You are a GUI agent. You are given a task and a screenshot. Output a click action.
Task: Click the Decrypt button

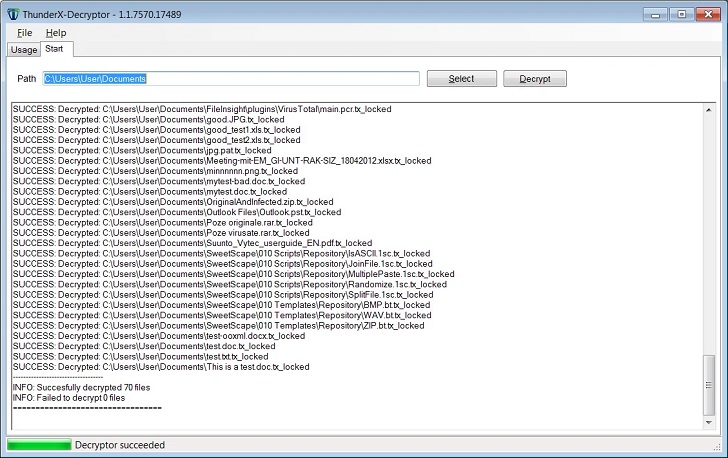click(535, 79)
